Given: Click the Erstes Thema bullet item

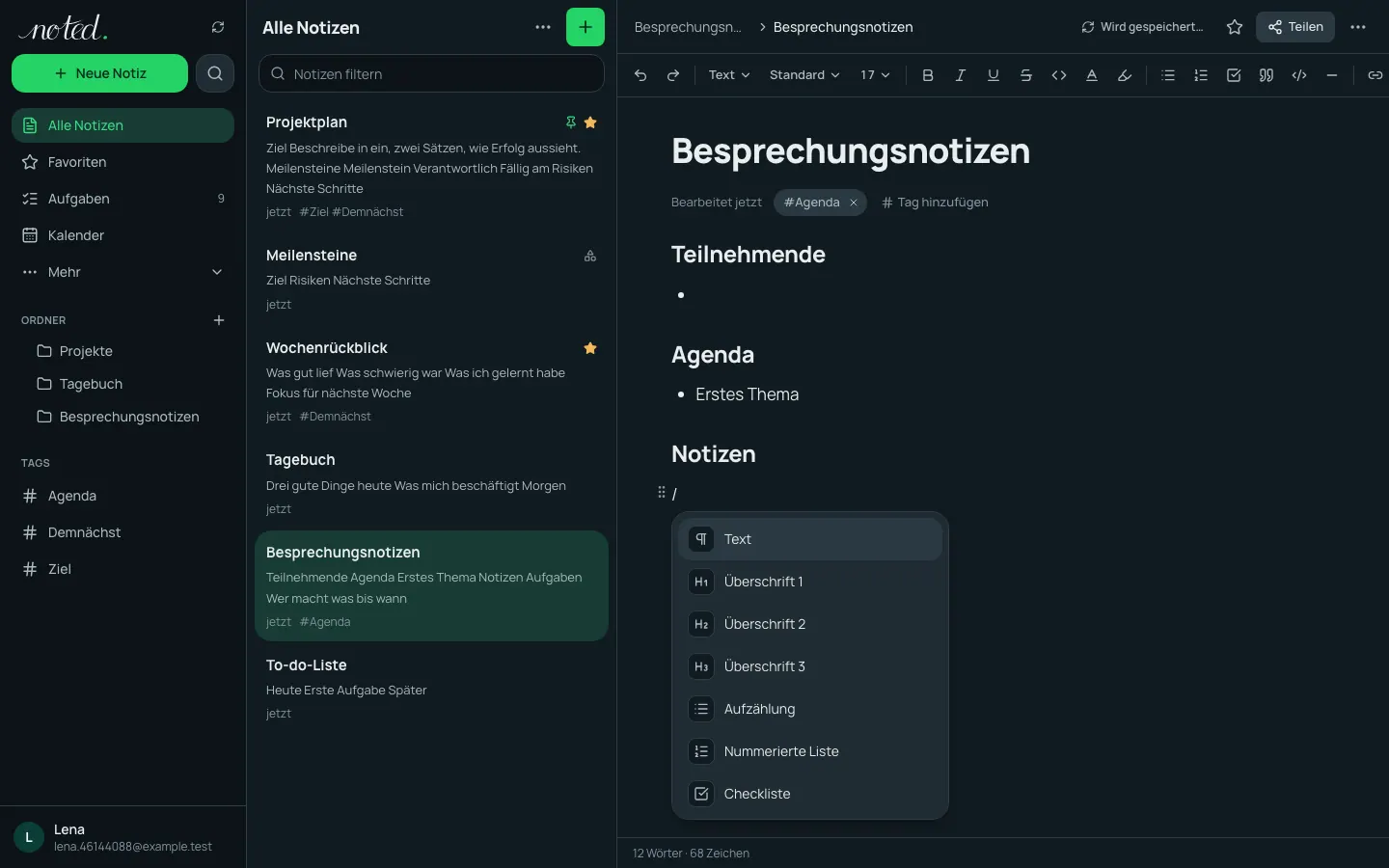Looking at the screenshot, I should click(x=747, y=394).
